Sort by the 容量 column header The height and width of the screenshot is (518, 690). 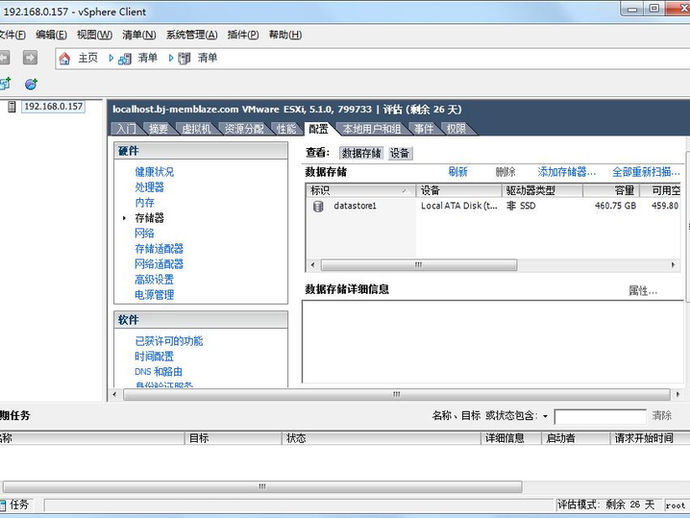[x=611, y=191]
